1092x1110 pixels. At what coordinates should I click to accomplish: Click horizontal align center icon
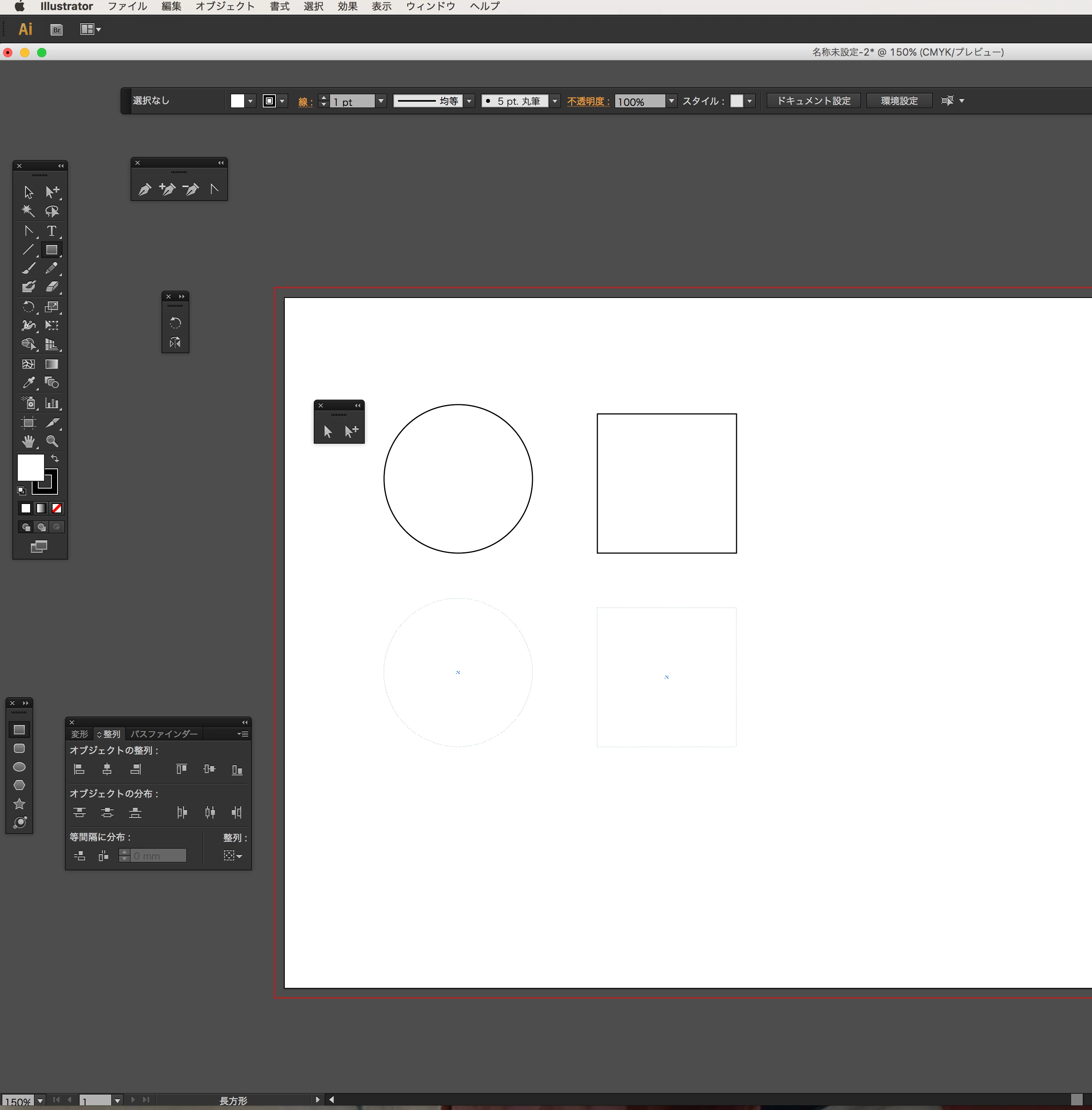pos(107,769)
